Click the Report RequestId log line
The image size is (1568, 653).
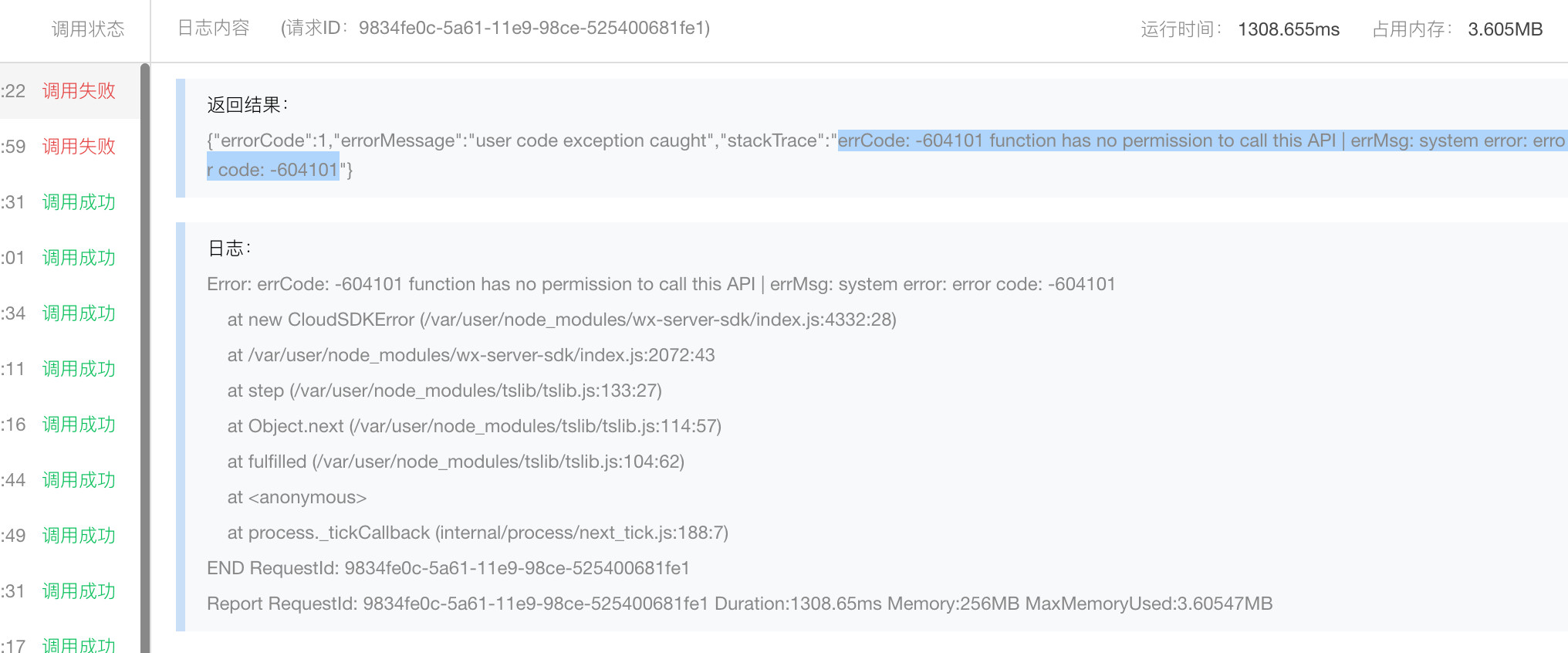[x=739, y=604]
